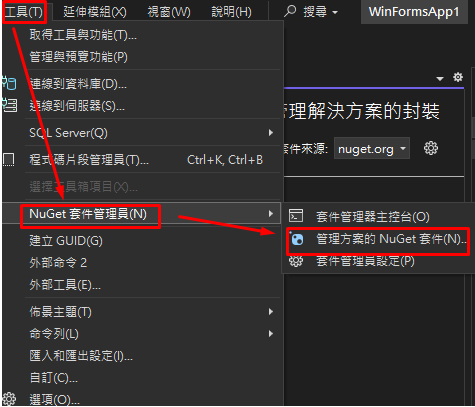The width and height of the screenshot is (475, 407).
Task: Click the panel gear icon at top right
Action: (x=458, y=77)
